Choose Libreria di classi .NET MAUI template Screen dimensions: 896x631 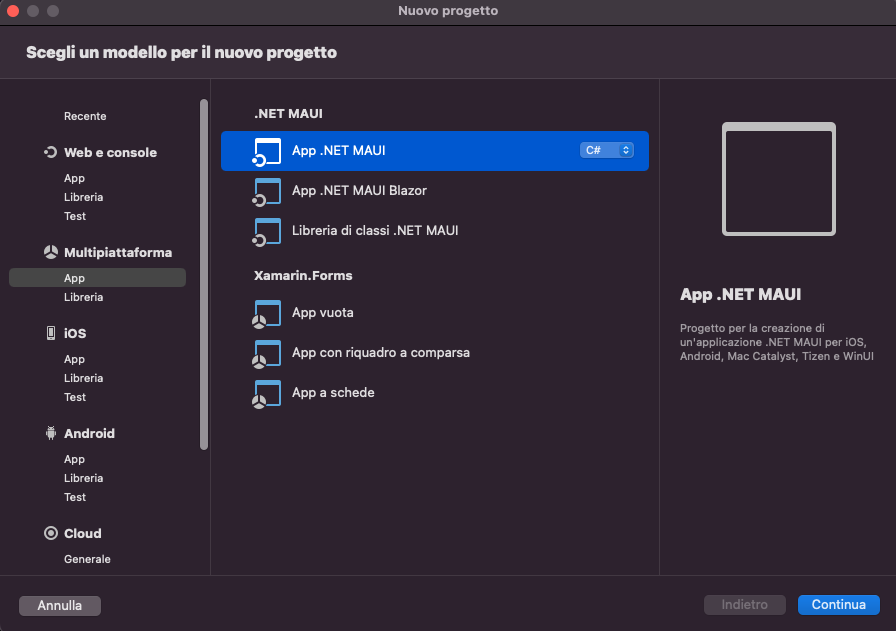click(435, 231)
